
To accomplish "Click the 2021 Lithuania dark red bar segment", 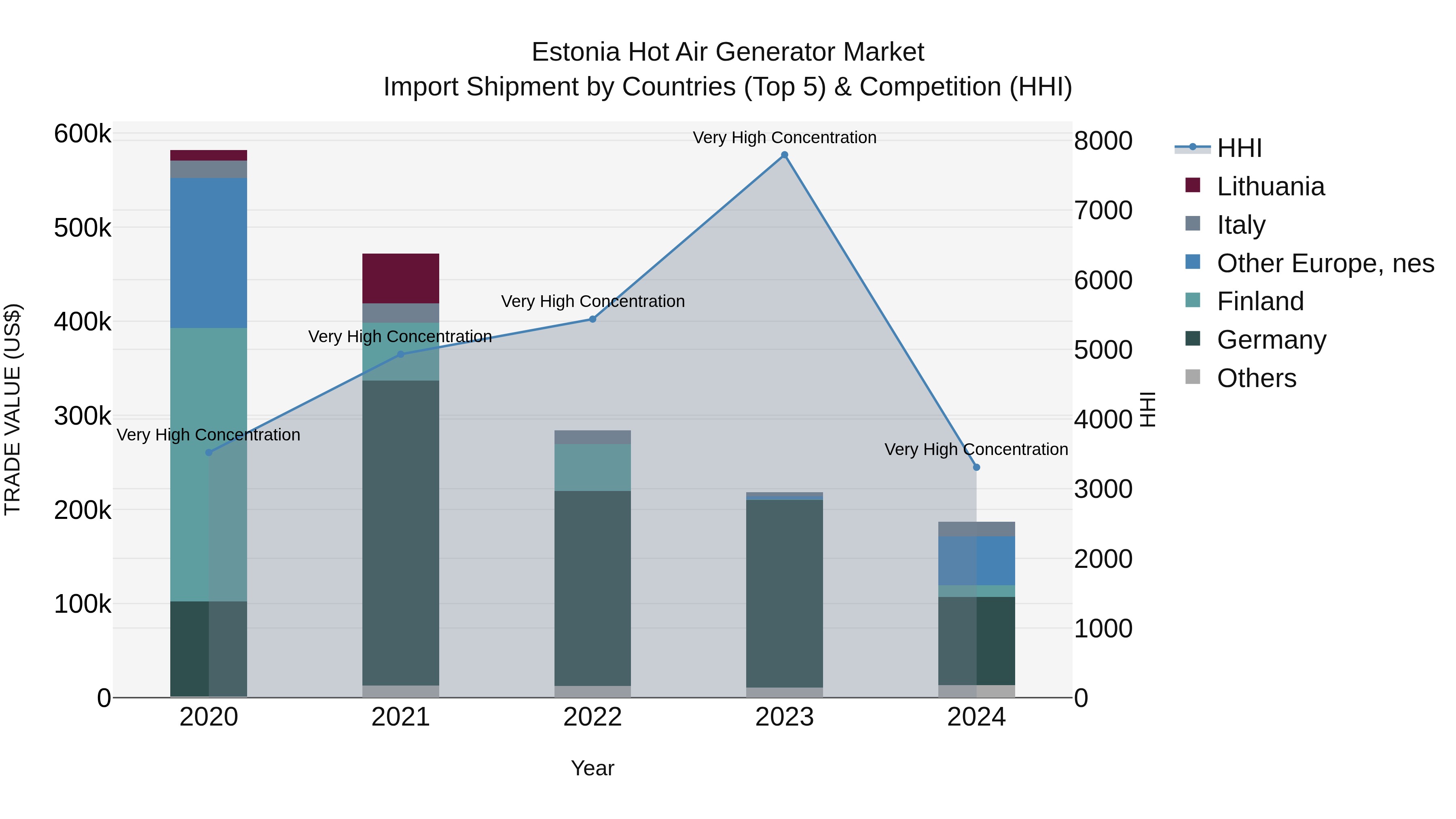I will coord(401,279).
